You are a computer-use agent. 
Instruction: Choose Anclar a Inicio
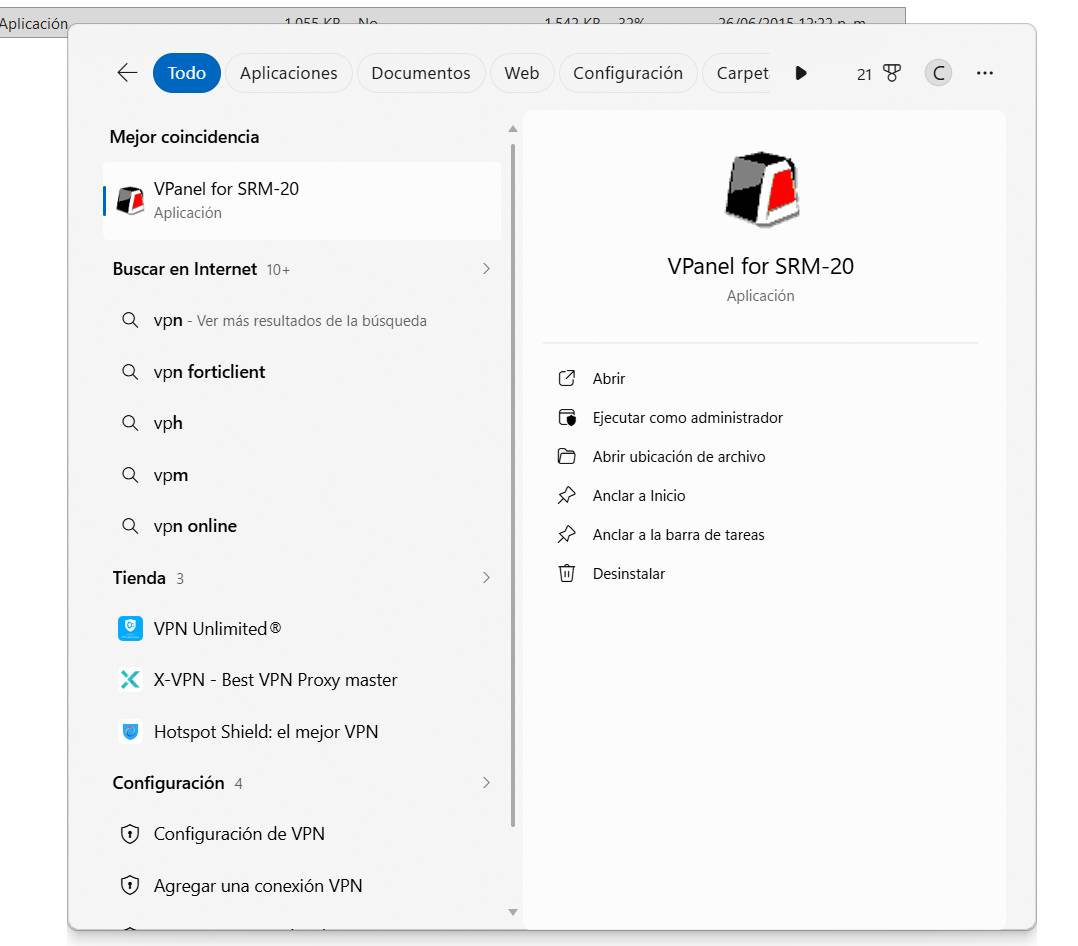point(639,496)
